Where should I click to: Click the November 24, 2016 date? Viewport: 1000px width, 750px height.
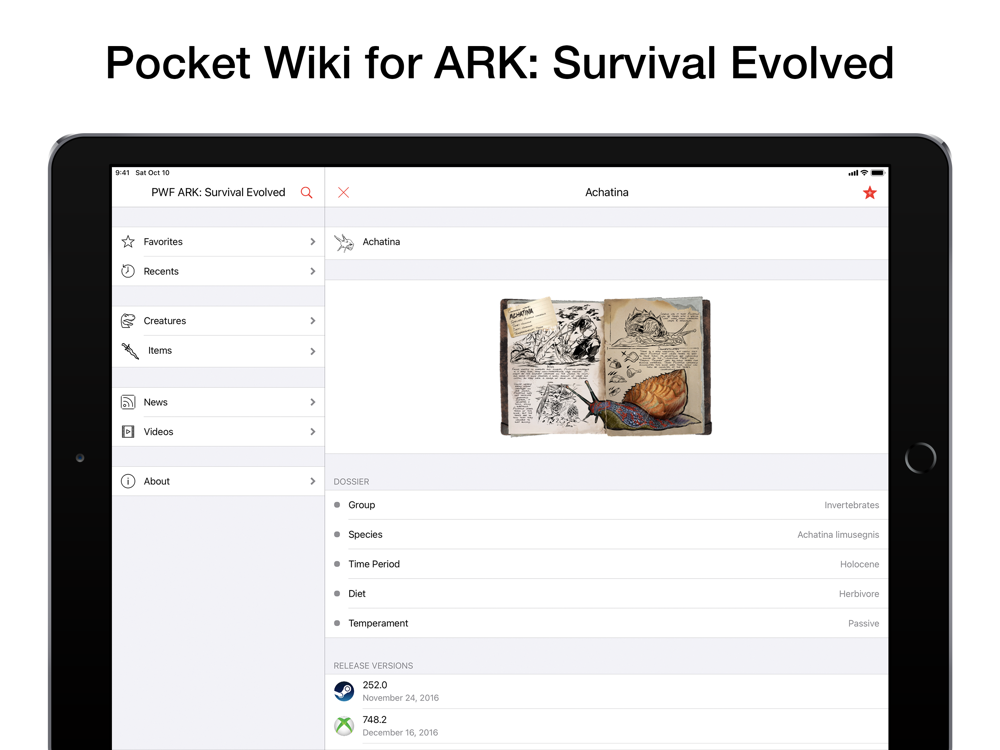(401, 698)
